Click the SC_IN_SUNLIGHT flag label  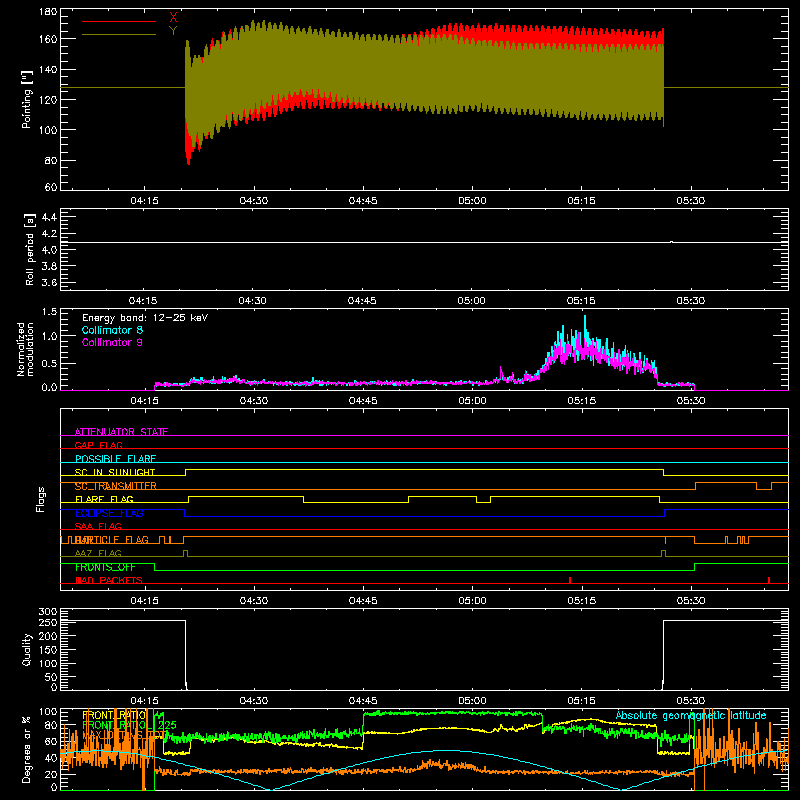coord(115,472)
